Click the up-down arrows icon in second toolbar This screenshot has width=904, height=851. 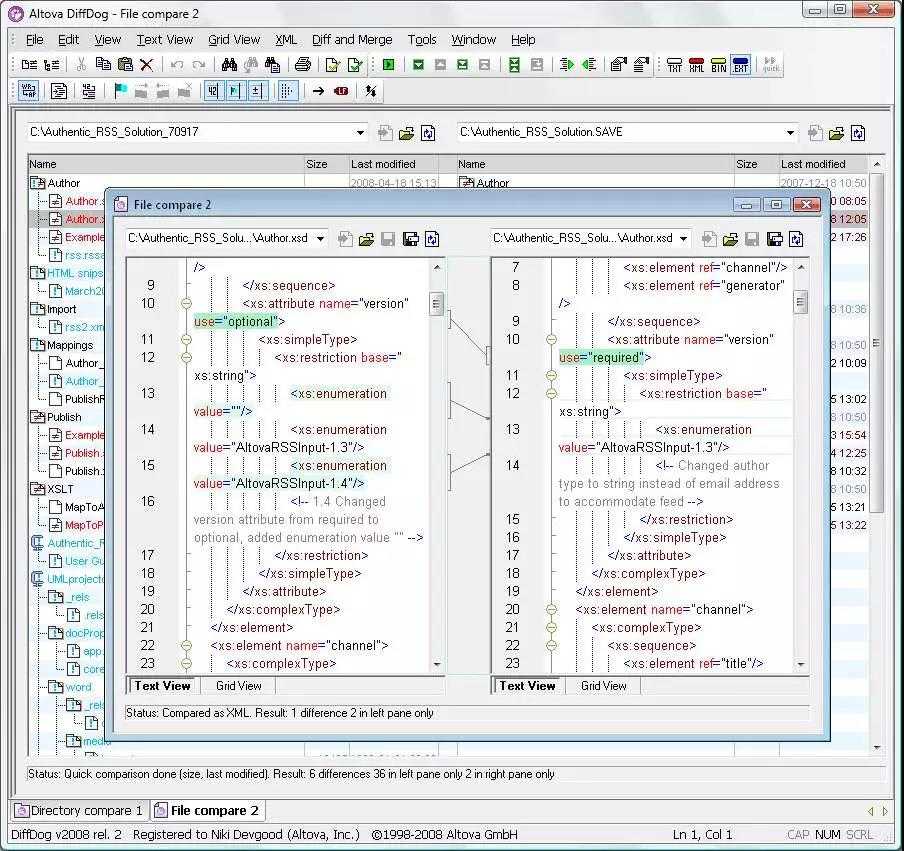click(x=371, y=91)
